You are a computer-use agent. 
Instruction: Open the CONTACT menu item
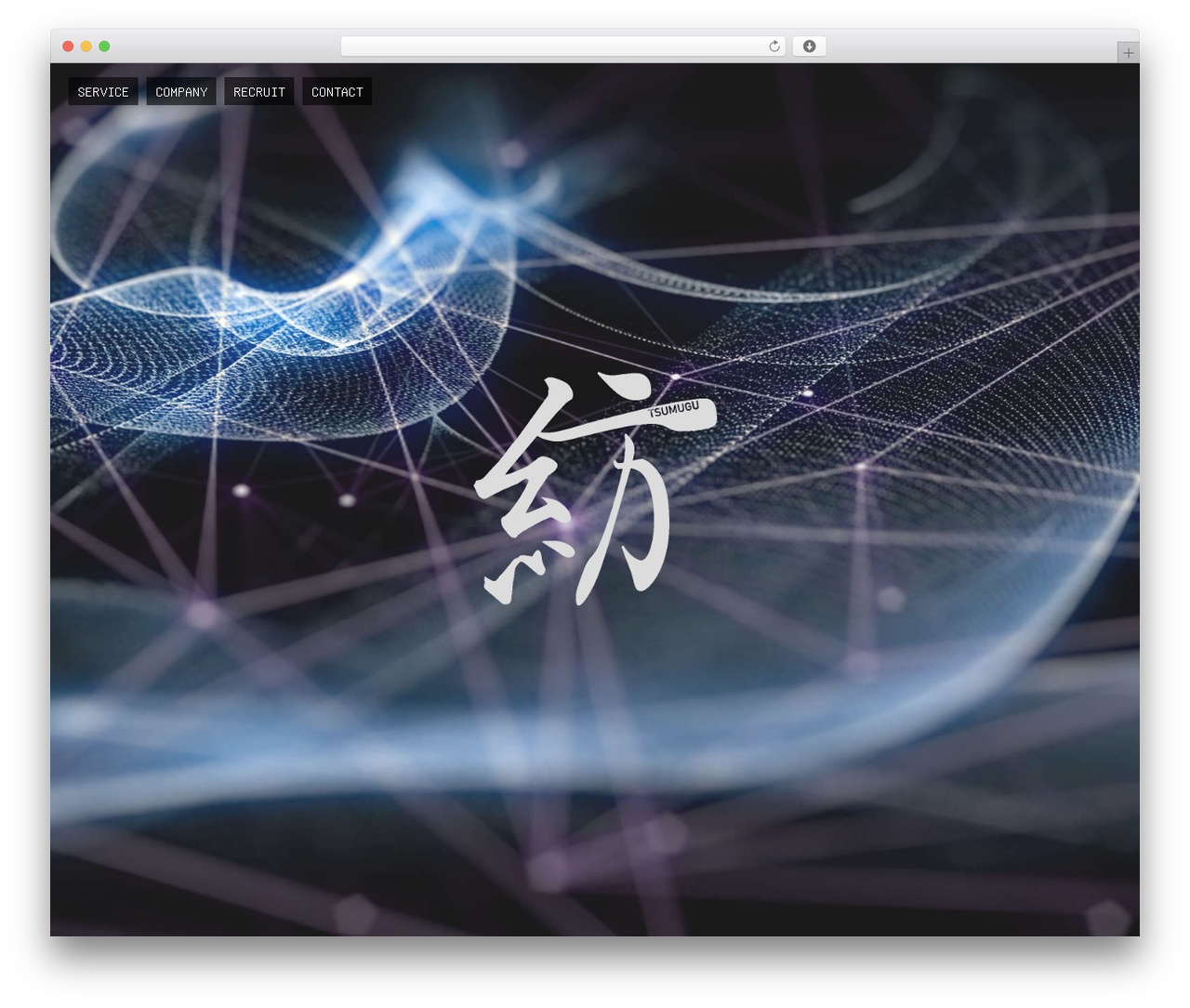tap(337, 92)
